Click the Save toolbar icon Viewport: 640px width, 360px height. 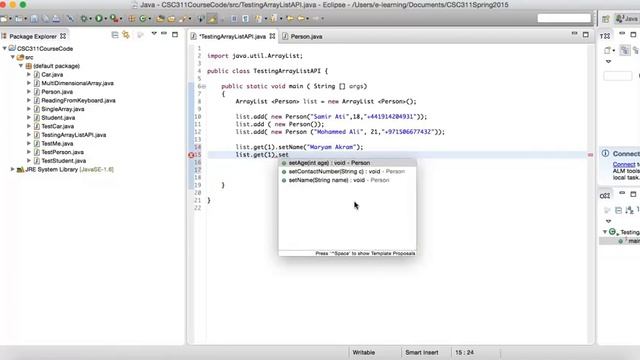tap(34, 19)
